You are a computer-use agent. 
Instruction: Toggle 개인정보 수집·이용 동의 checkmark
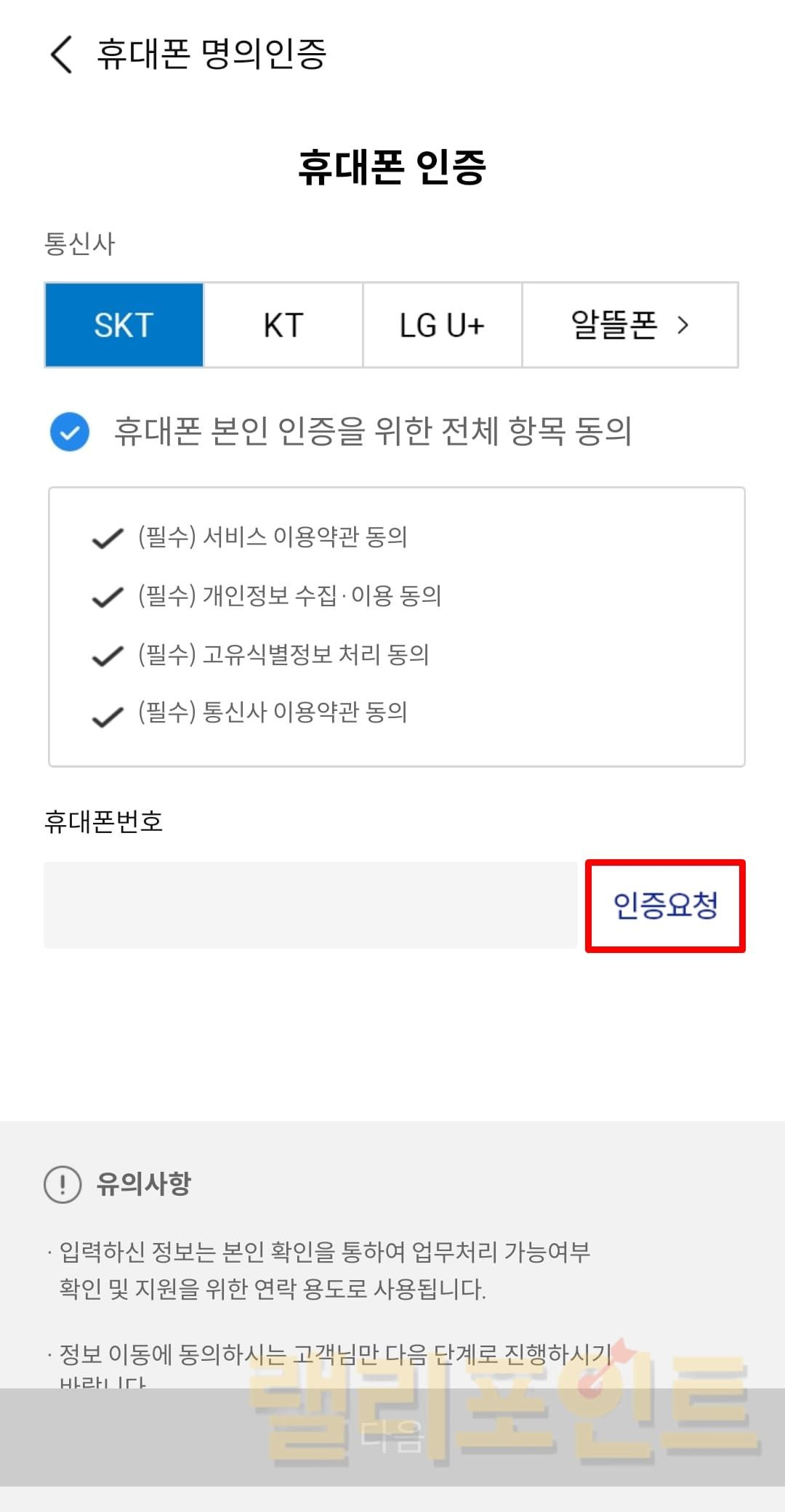(108, 598)
